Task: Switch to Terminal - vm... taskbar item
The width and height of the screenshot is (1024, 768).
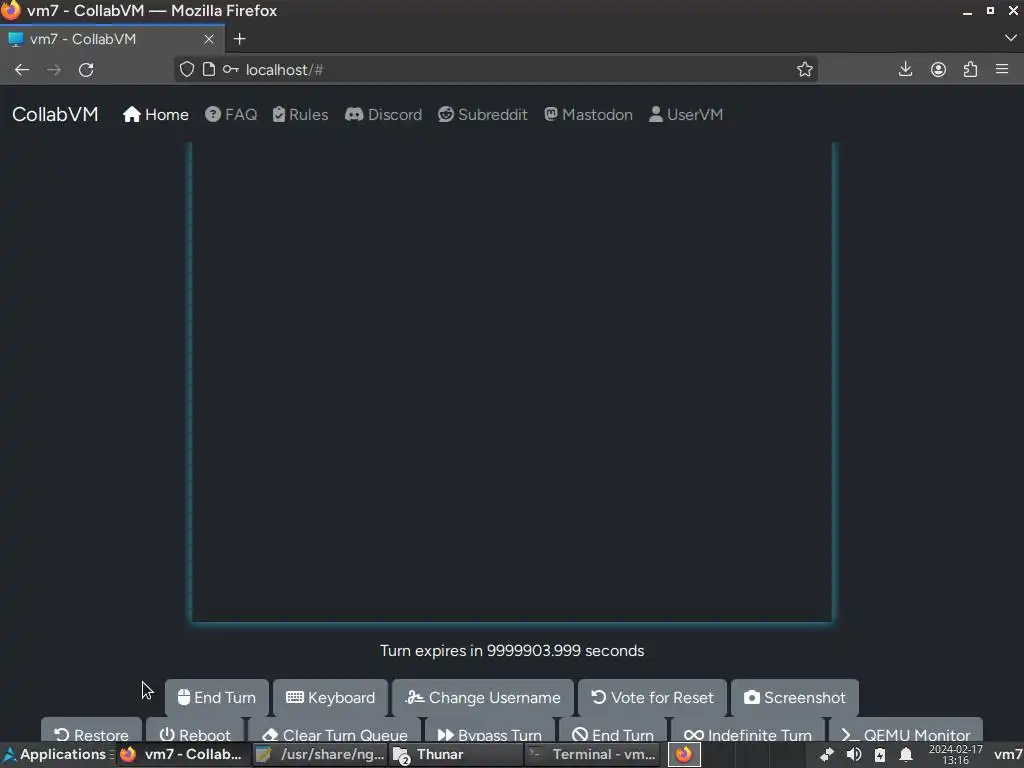Action: coord(592,754)
